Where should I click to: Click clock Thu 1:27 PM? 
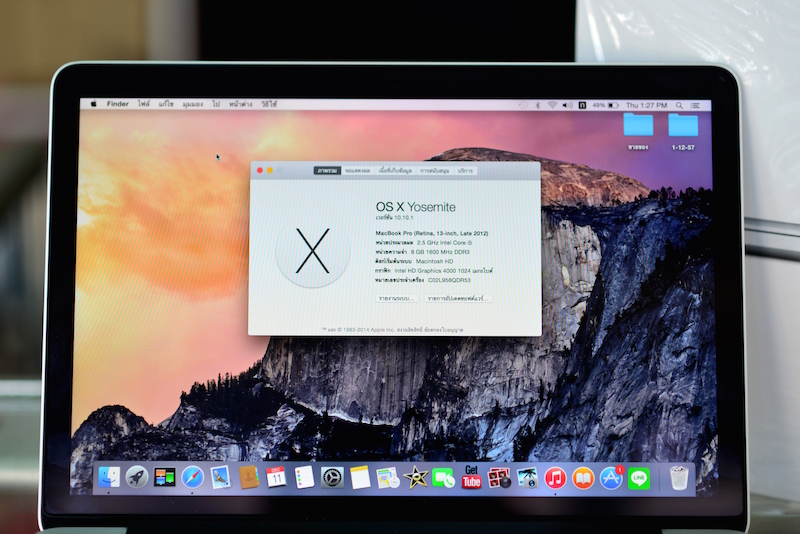(646, 105)
